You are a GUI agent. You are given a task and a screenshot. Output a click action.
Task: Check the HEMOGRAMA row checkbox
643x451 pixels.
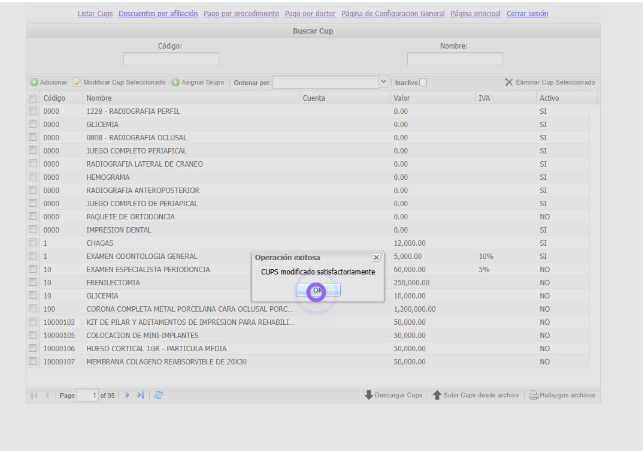click(33, 177)
